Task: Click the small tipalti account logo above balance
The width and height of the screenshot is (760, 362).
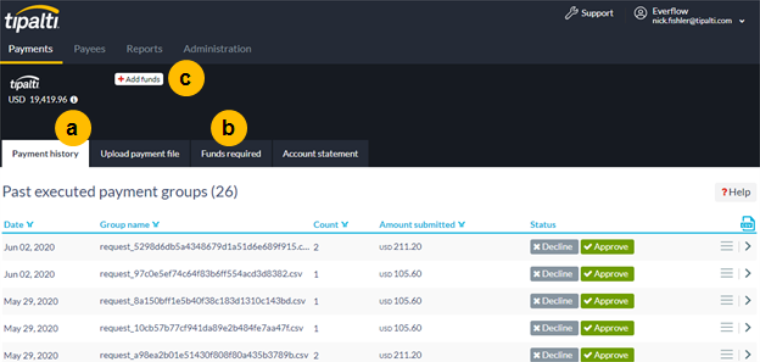Action: pyautogui.click(x=25, y=83)
